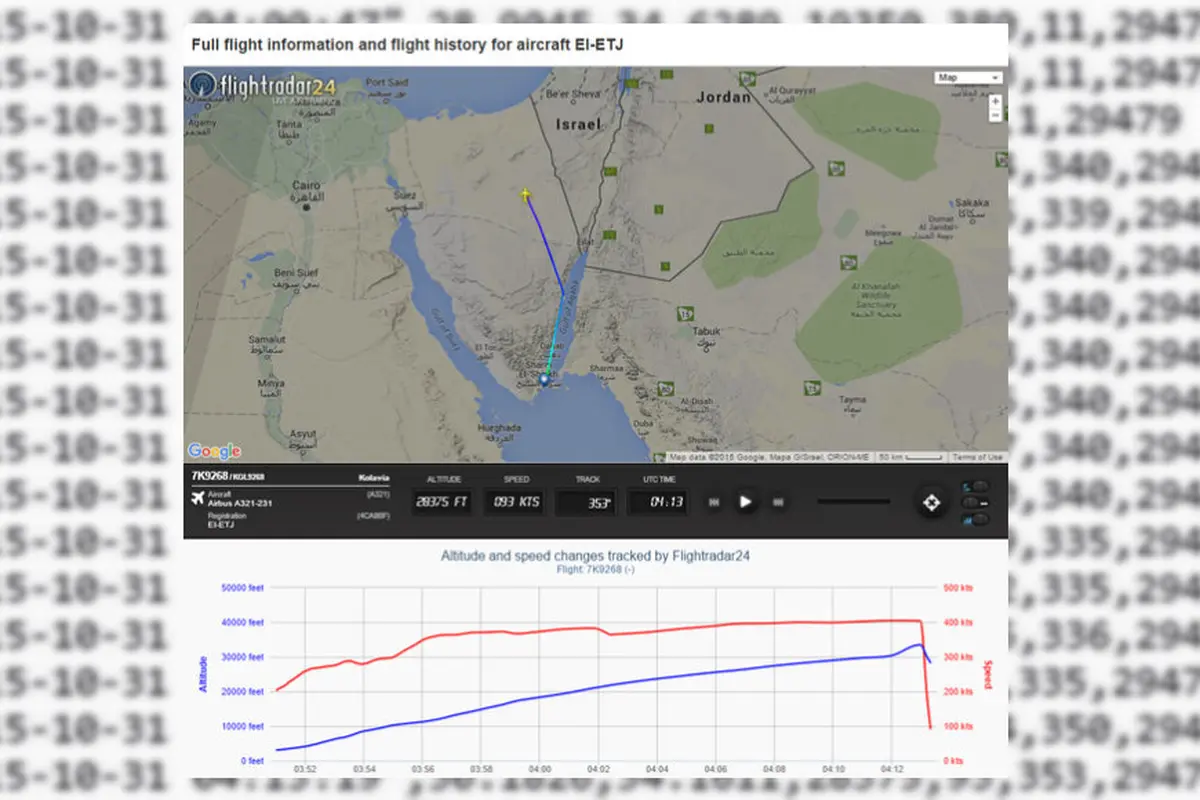Screen dimensions: 1200x800
Task: Adjust the playback speed slider
Action: point(853,501)
